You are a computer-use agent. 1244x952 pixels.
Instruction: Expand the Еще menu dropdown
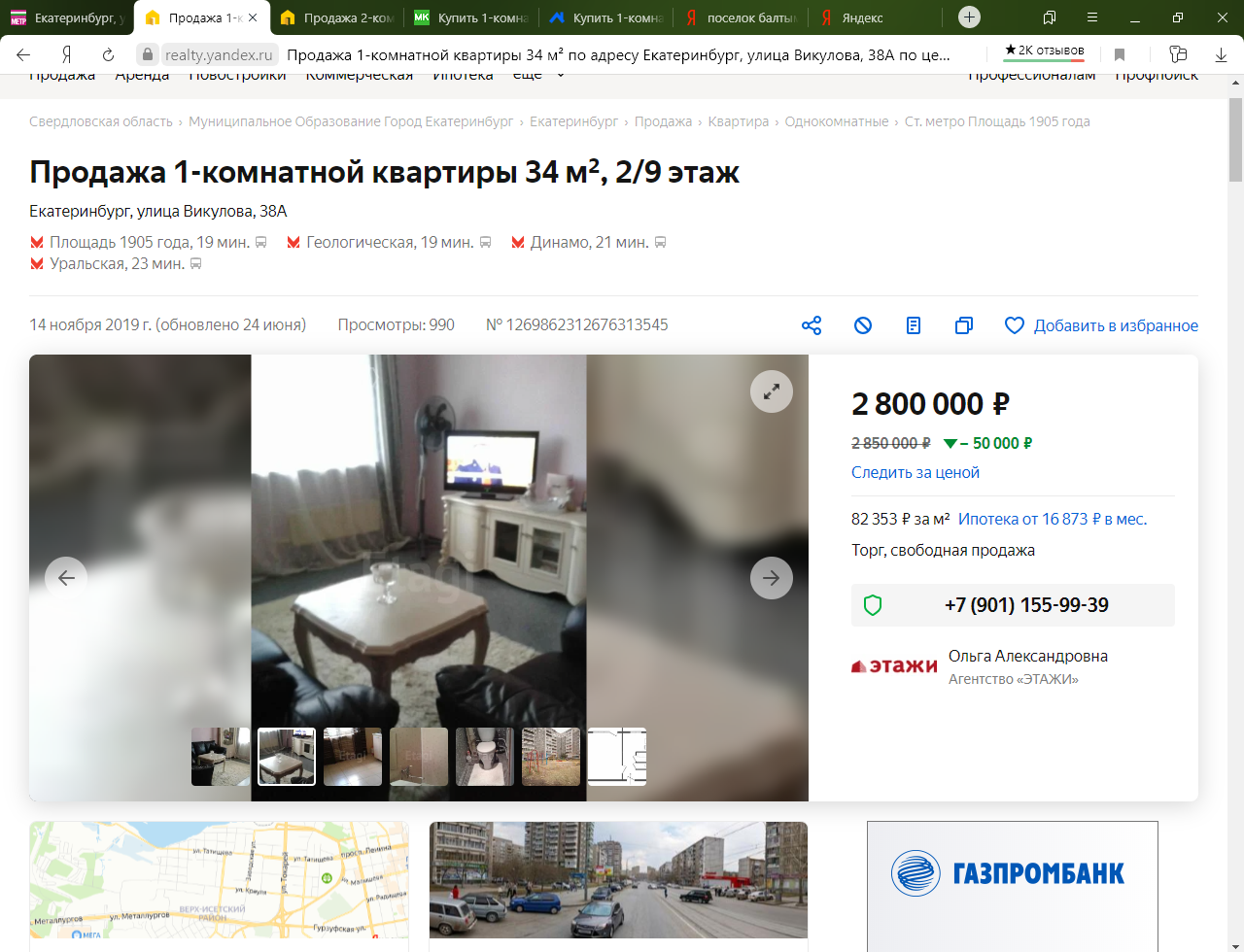[x=539, y=76]
